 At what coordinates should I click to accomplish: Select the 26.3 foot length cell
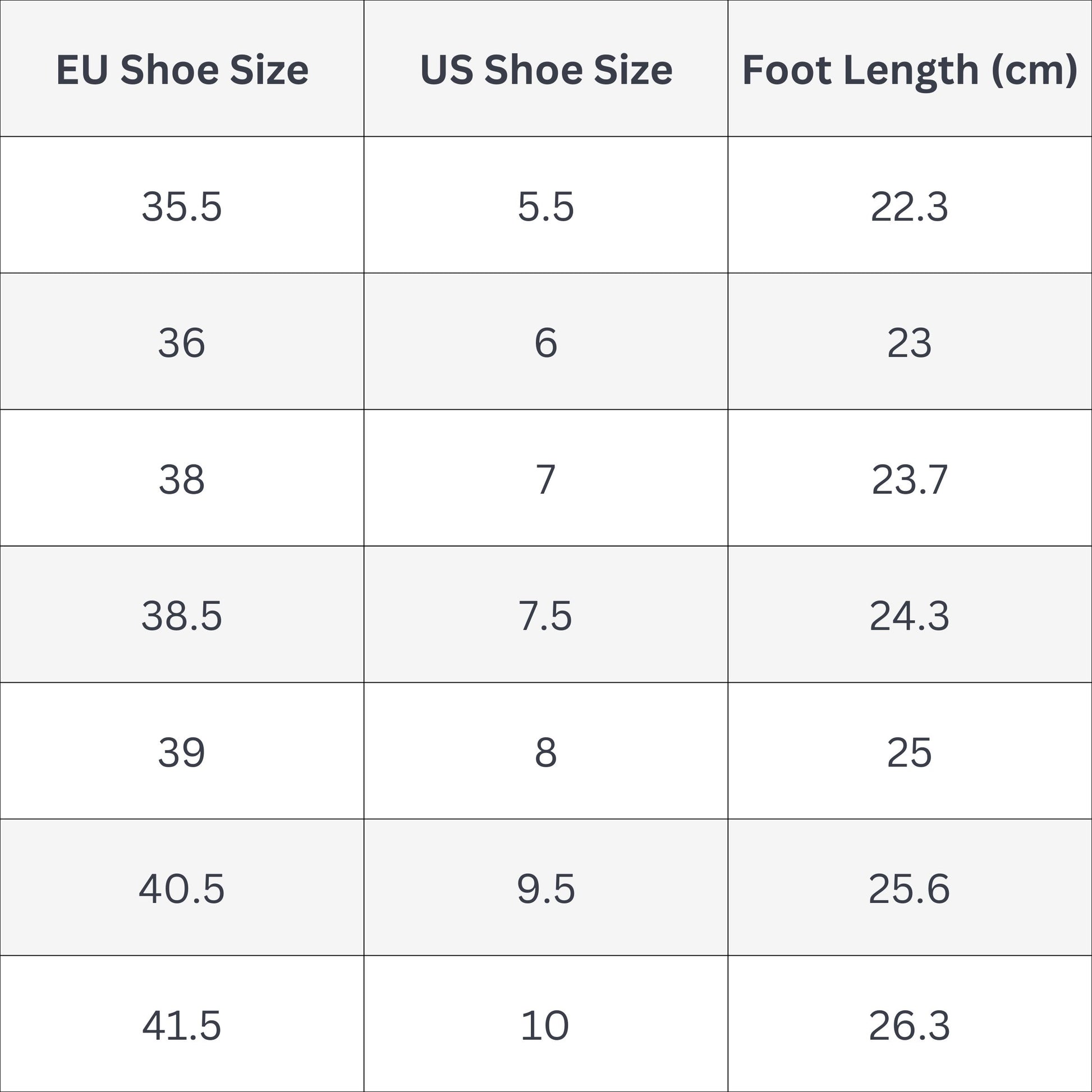[910, 1026]
